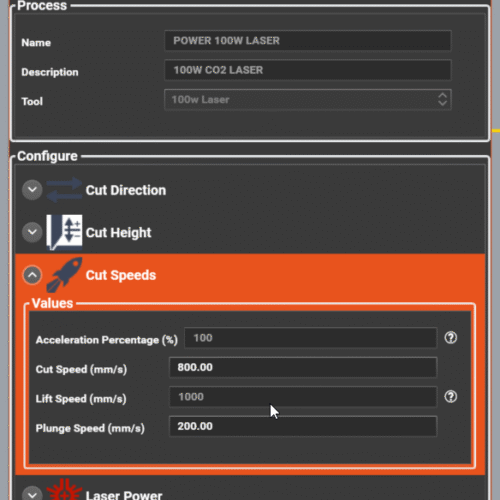This screenshot has height=500, width=500.
Task: Click the Plunge Speed value 200.00
Action: click(303, 426)
